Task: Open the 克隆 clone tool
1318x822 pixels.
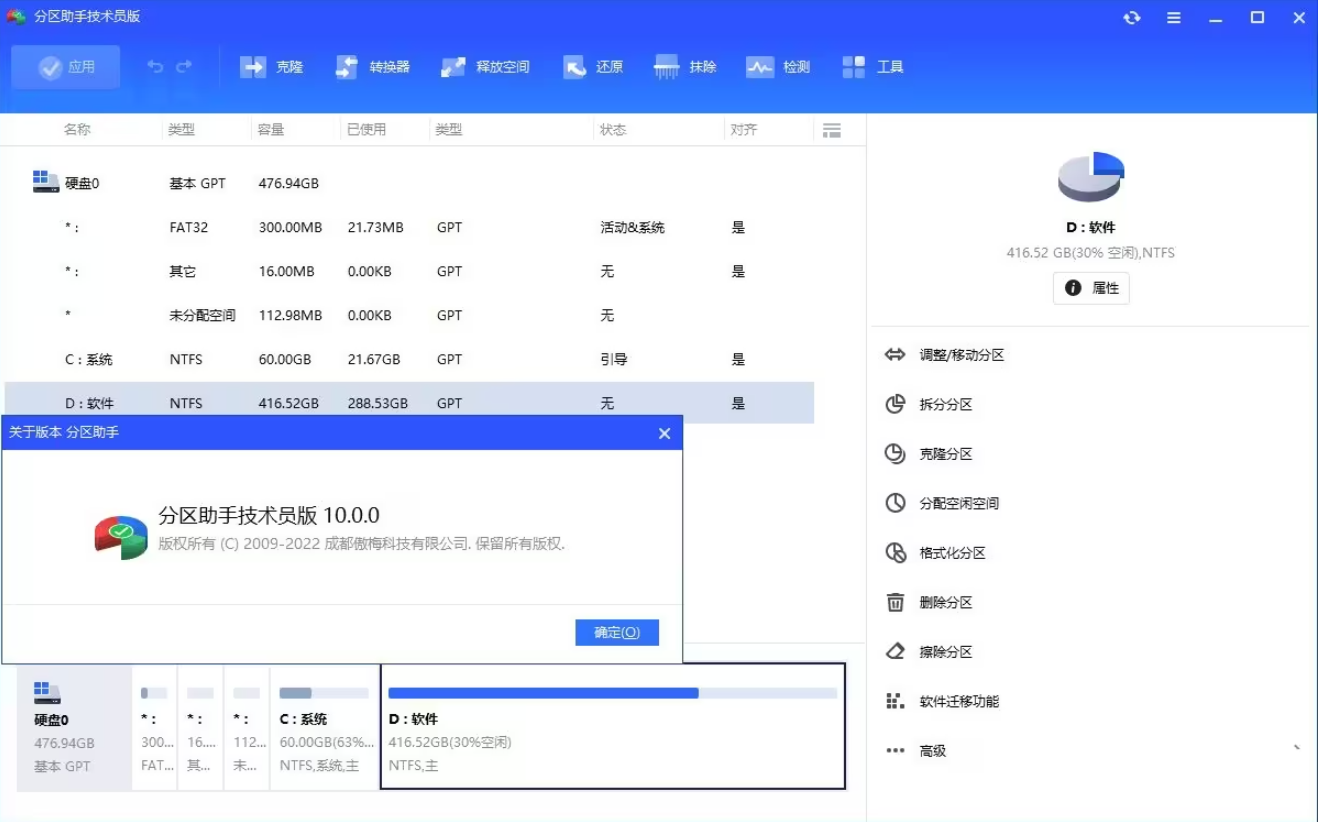Action: click(271, 67)
